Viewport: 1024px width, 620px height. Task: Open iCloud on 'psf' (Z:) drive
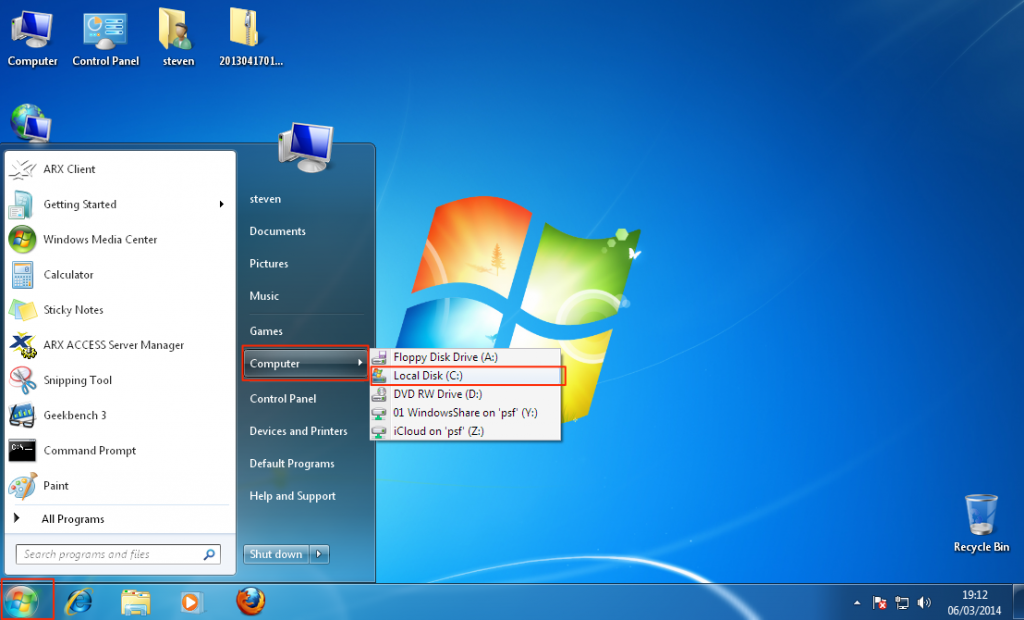pos(466,431)
